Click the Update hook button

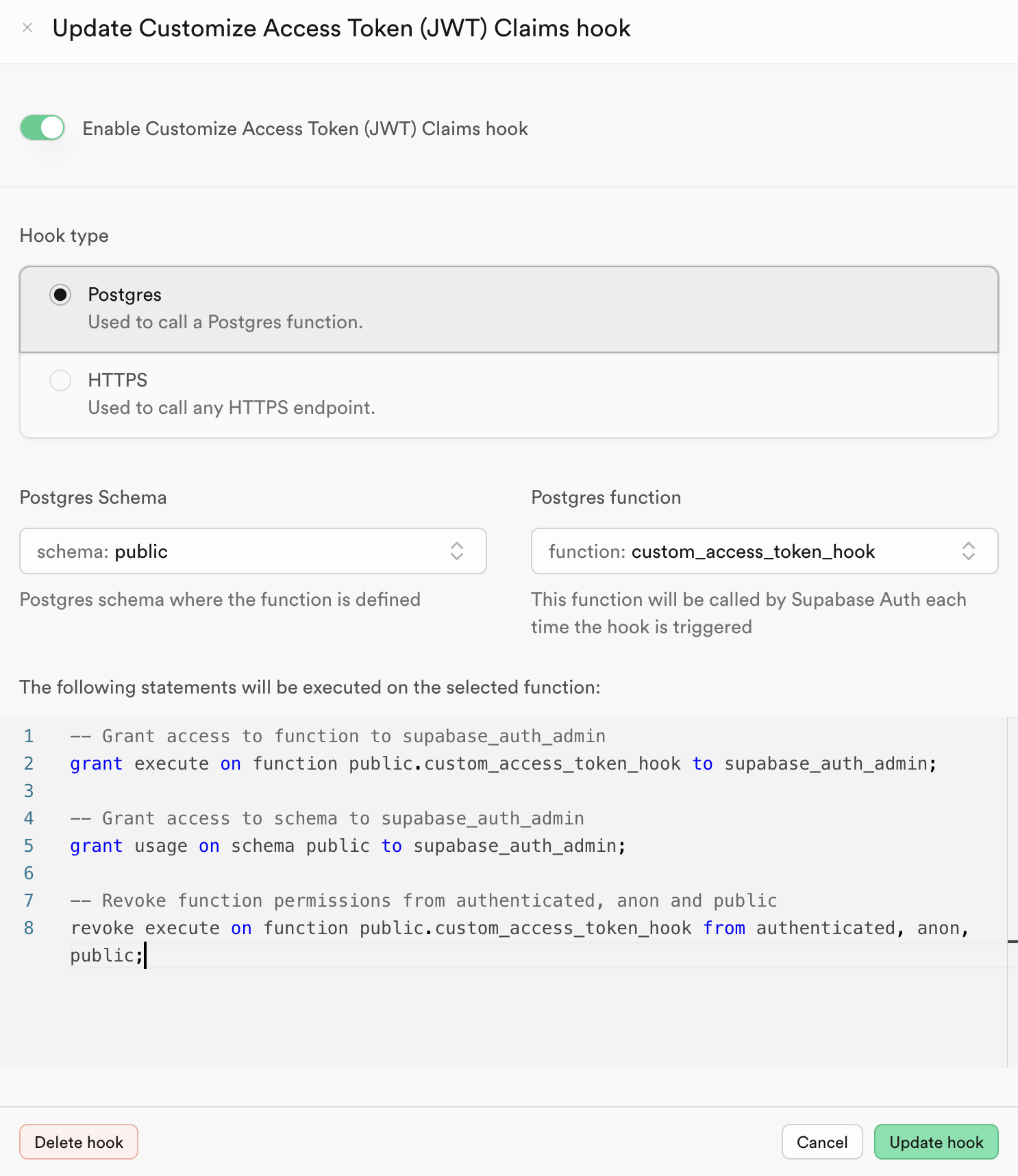coord(936,1142)
